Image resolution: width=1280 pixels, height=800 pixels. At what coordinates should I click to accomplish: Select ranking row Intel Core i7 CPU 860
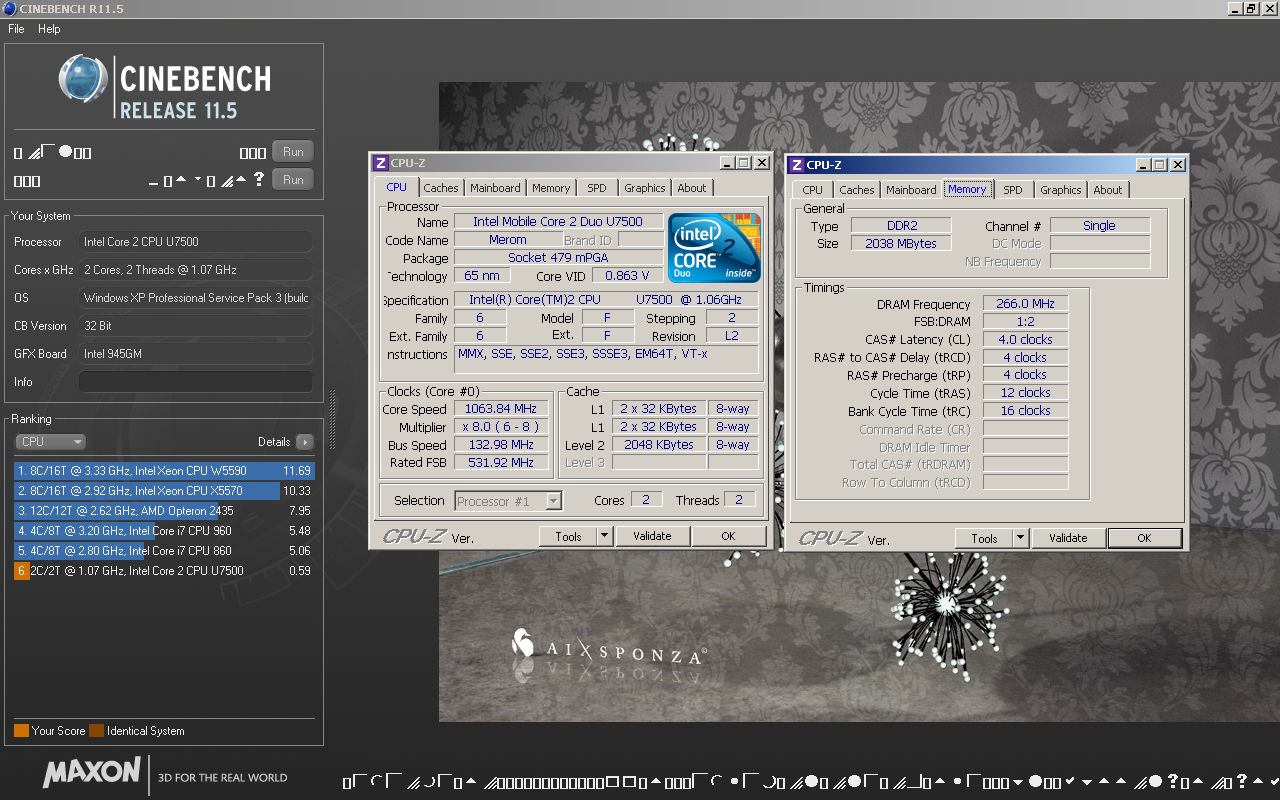click(x=164, y=551)
